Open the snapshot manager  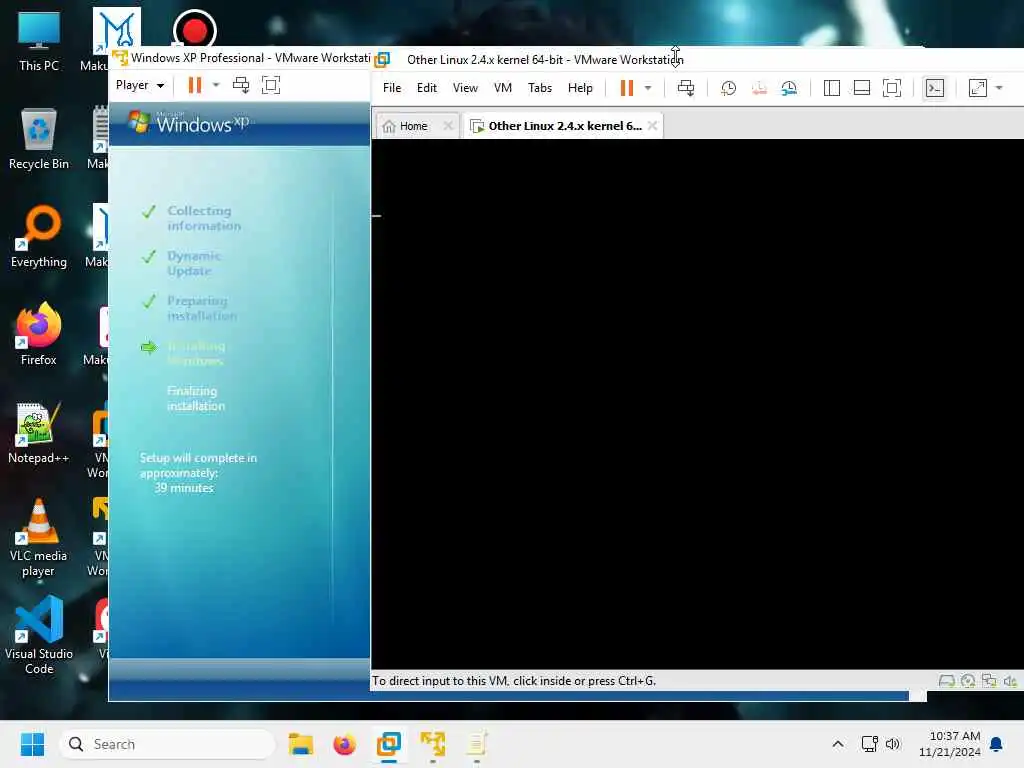[789, 88]
